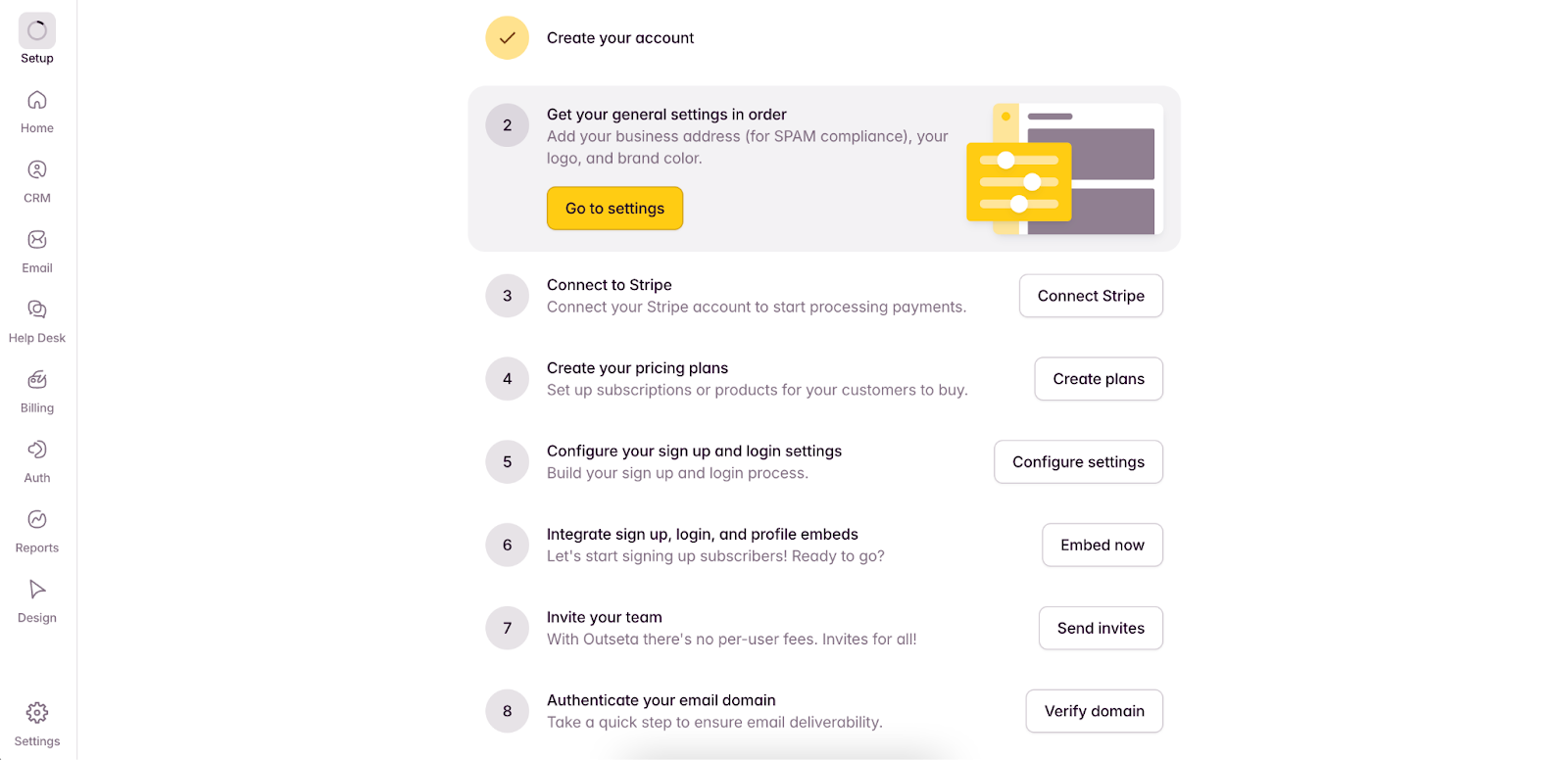The width and height of the screenshot is (1568, 760).
Task: Click the Setup icon at the top
Action: click(36, 30)
